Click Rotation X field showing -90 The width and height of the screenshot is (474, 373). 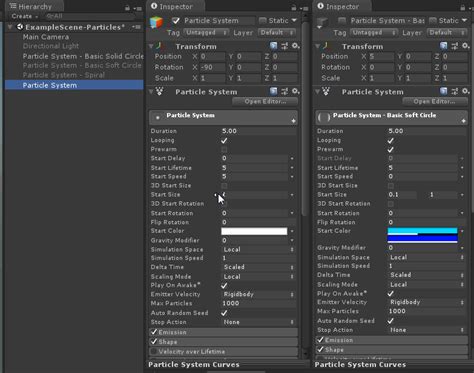pos(212,67)
